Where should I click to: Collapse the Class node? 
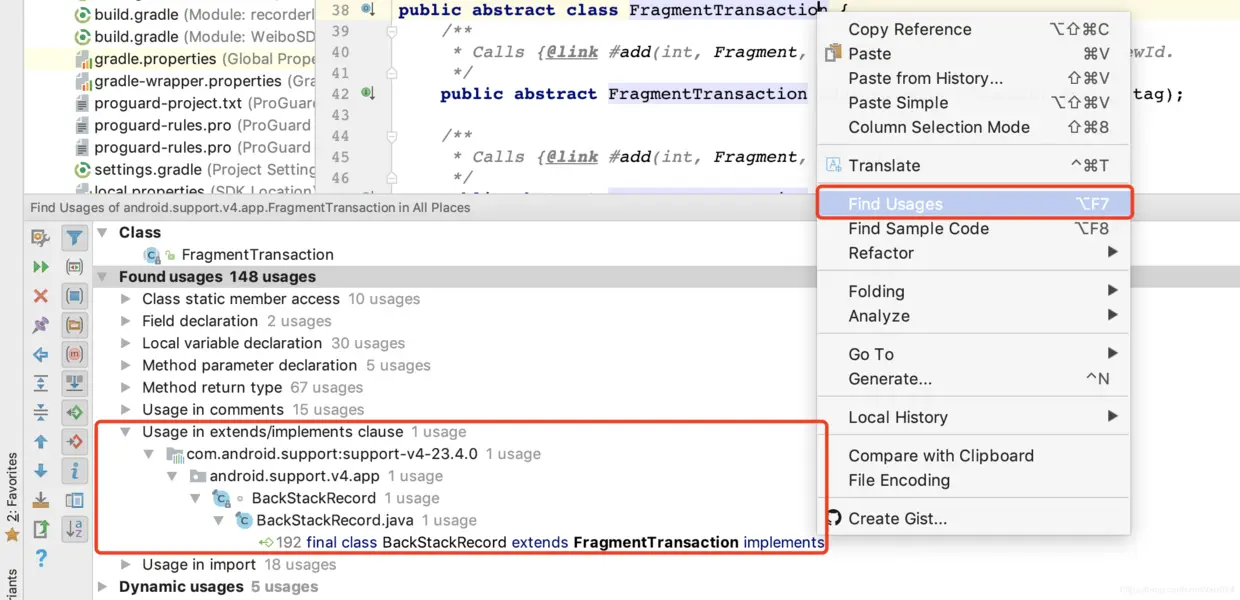click(102, 232)
